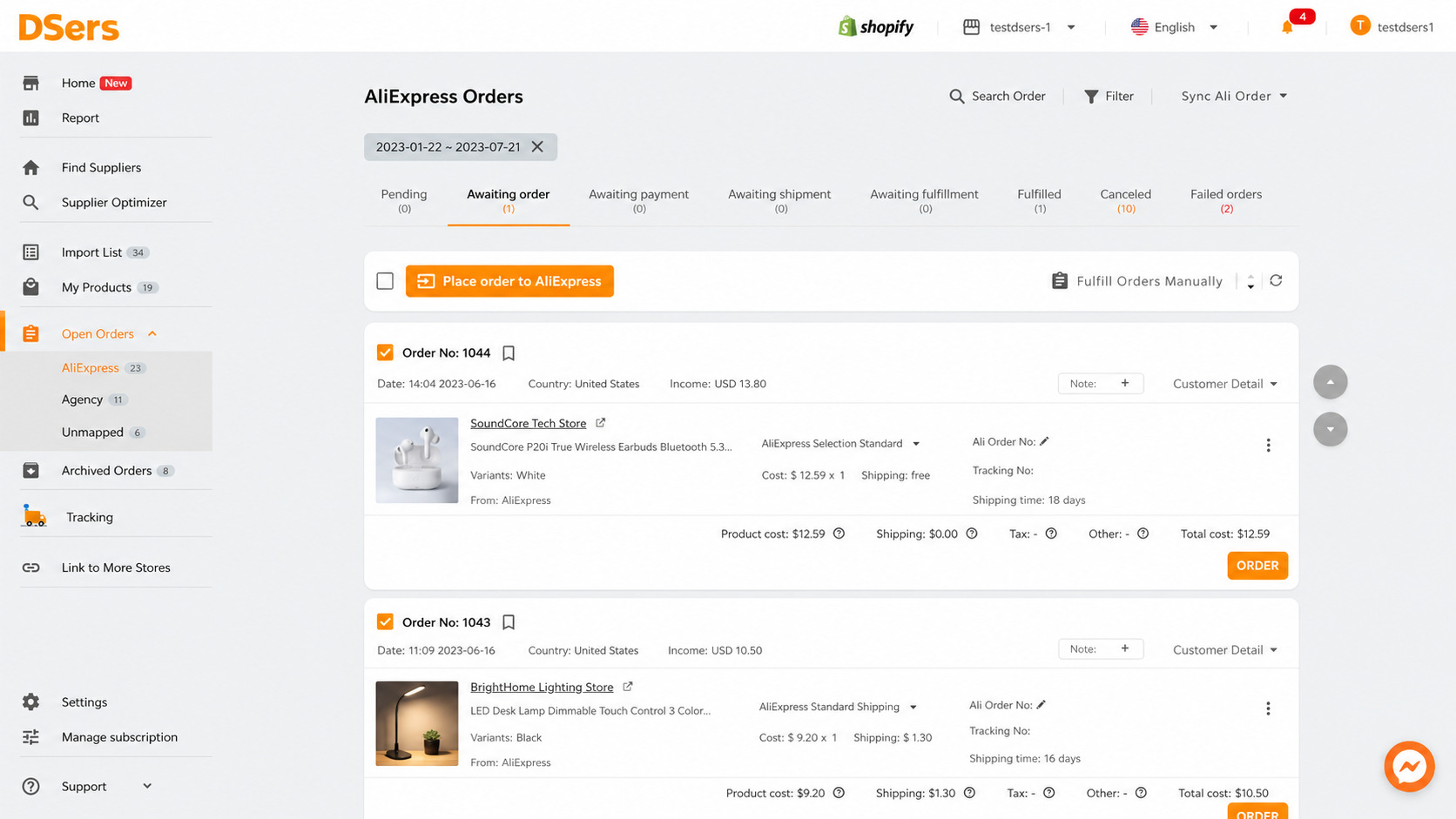Click Product cost help icon for order 1044

point(839,534)
